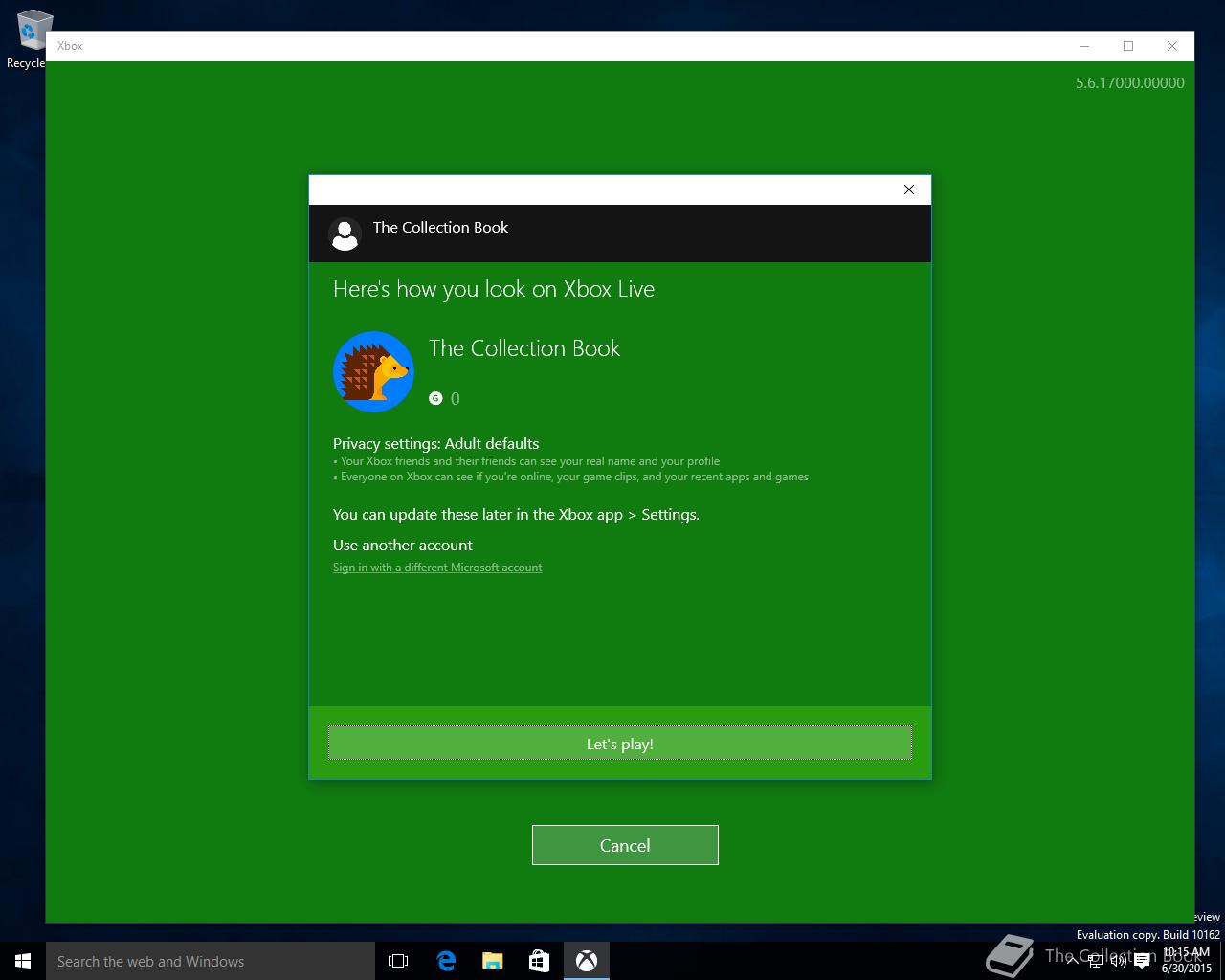Screen dimensions: 1225x980
Task: Open the Action Center notifications icon
Action: (x=1142, y=962)
